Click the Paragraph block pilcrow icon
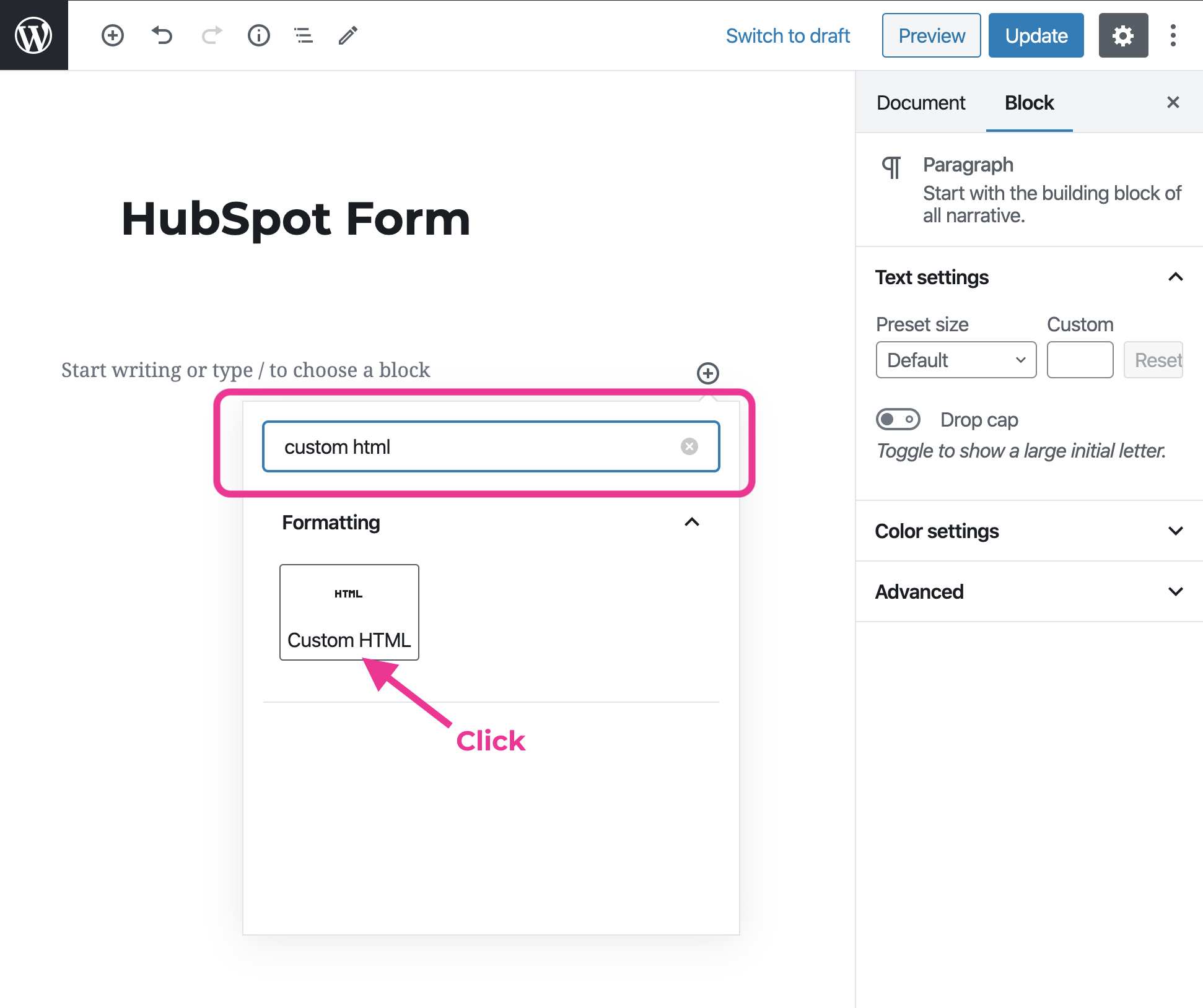The width and height of the screenshot is (1203, 1008). tap(891, 167)
